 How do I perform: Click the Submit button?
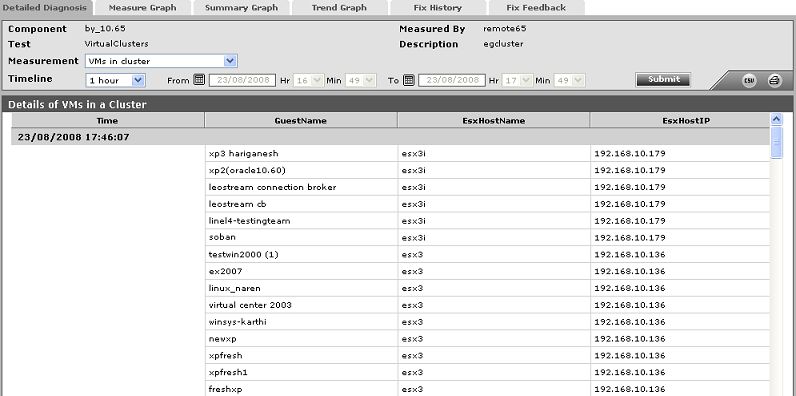(664, 80)
